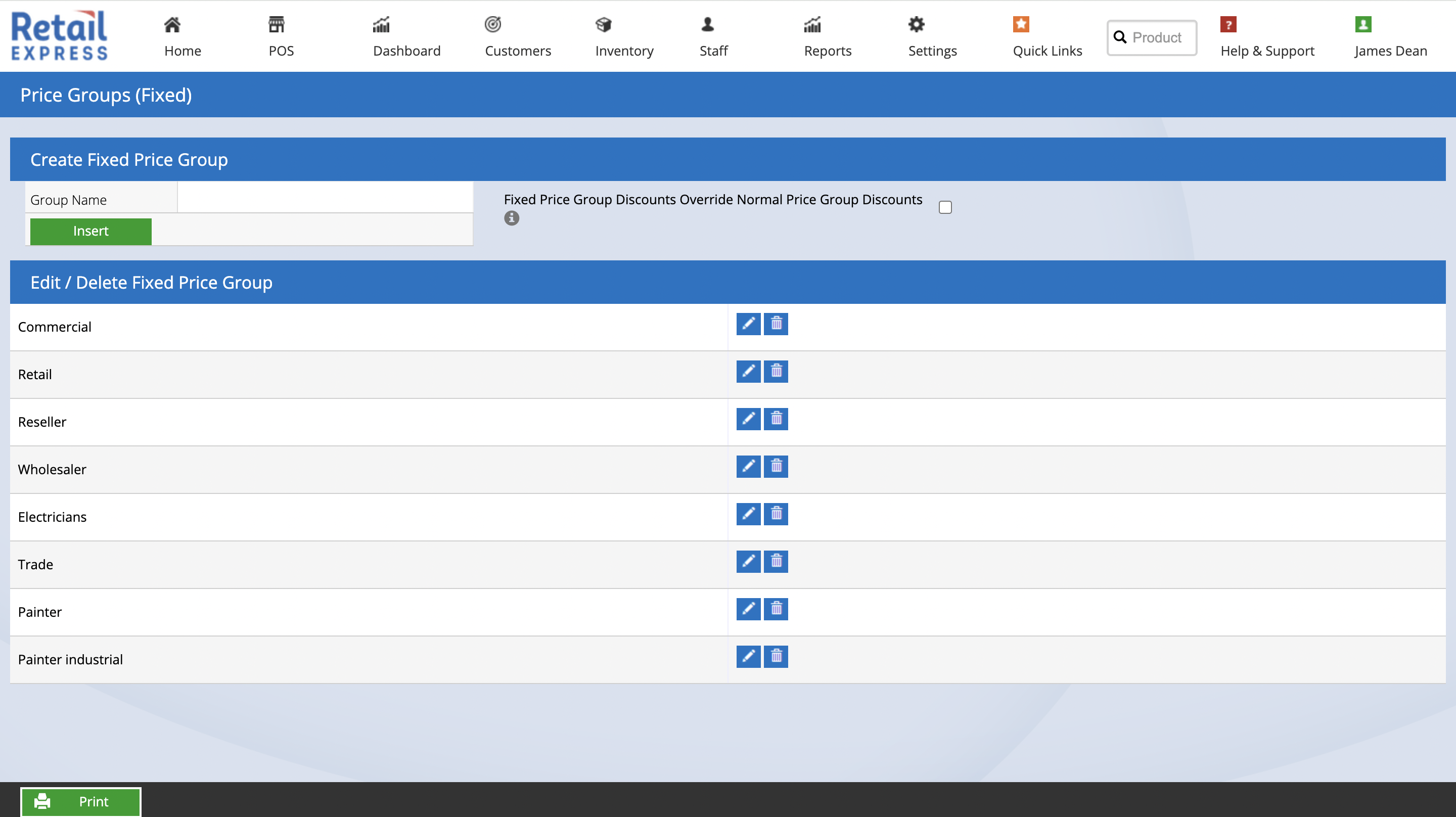Edit the Painter price group

point(748,609)
